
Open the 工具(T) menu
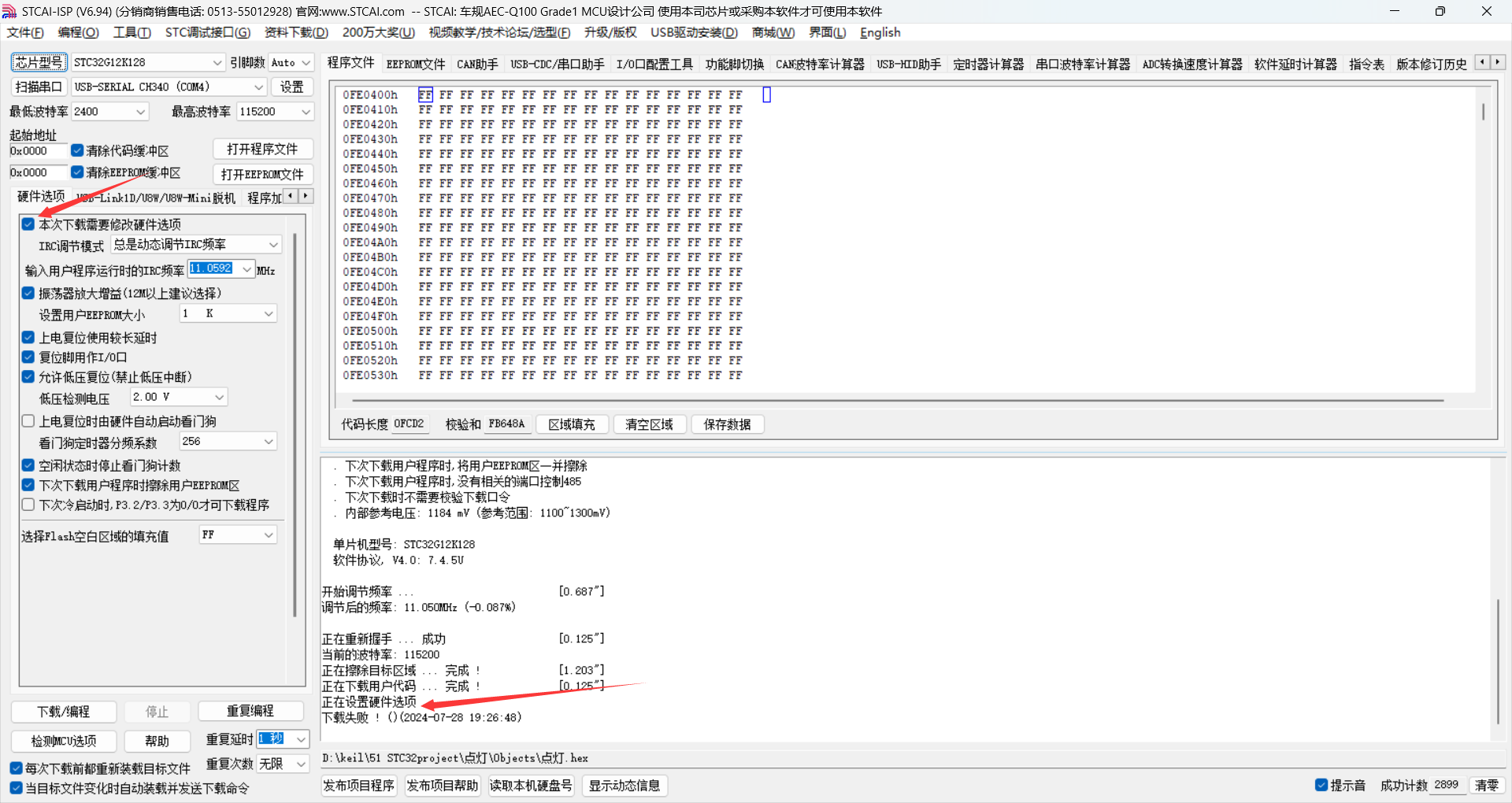click(x=132, y=32)
